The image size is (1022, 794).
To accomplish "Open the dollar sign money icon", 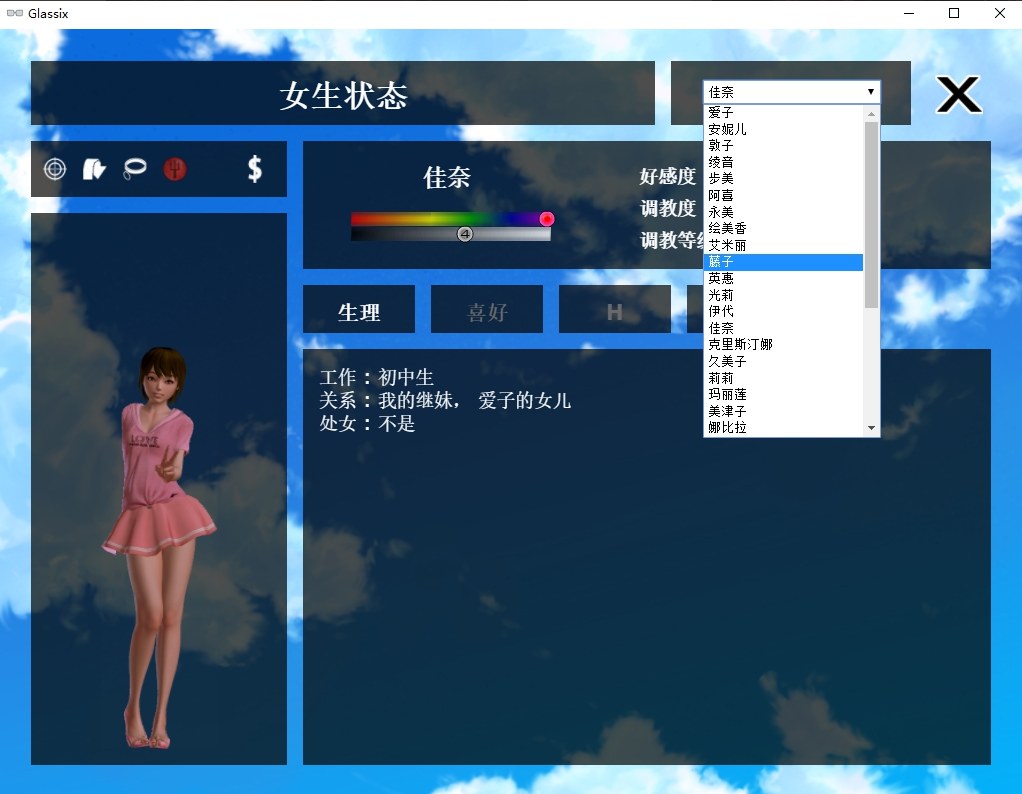I will [x=255, y=169].
